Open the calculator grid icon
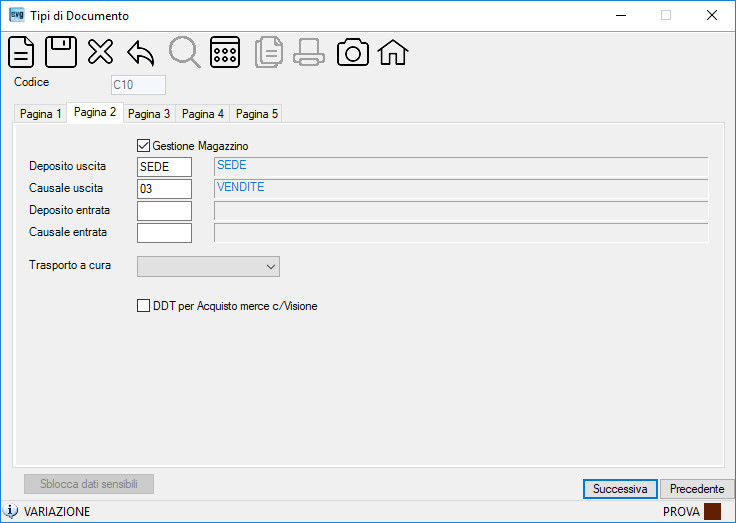The width and height of the screenshot is (736, 523). tap(225, 52)
